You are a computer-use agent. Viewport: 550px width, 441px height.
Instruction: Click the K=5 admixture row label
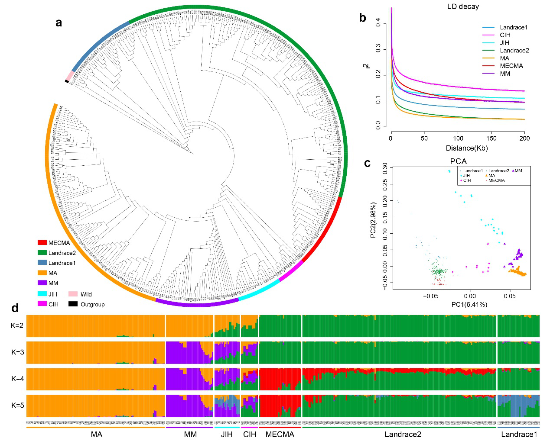pos(17,405)
